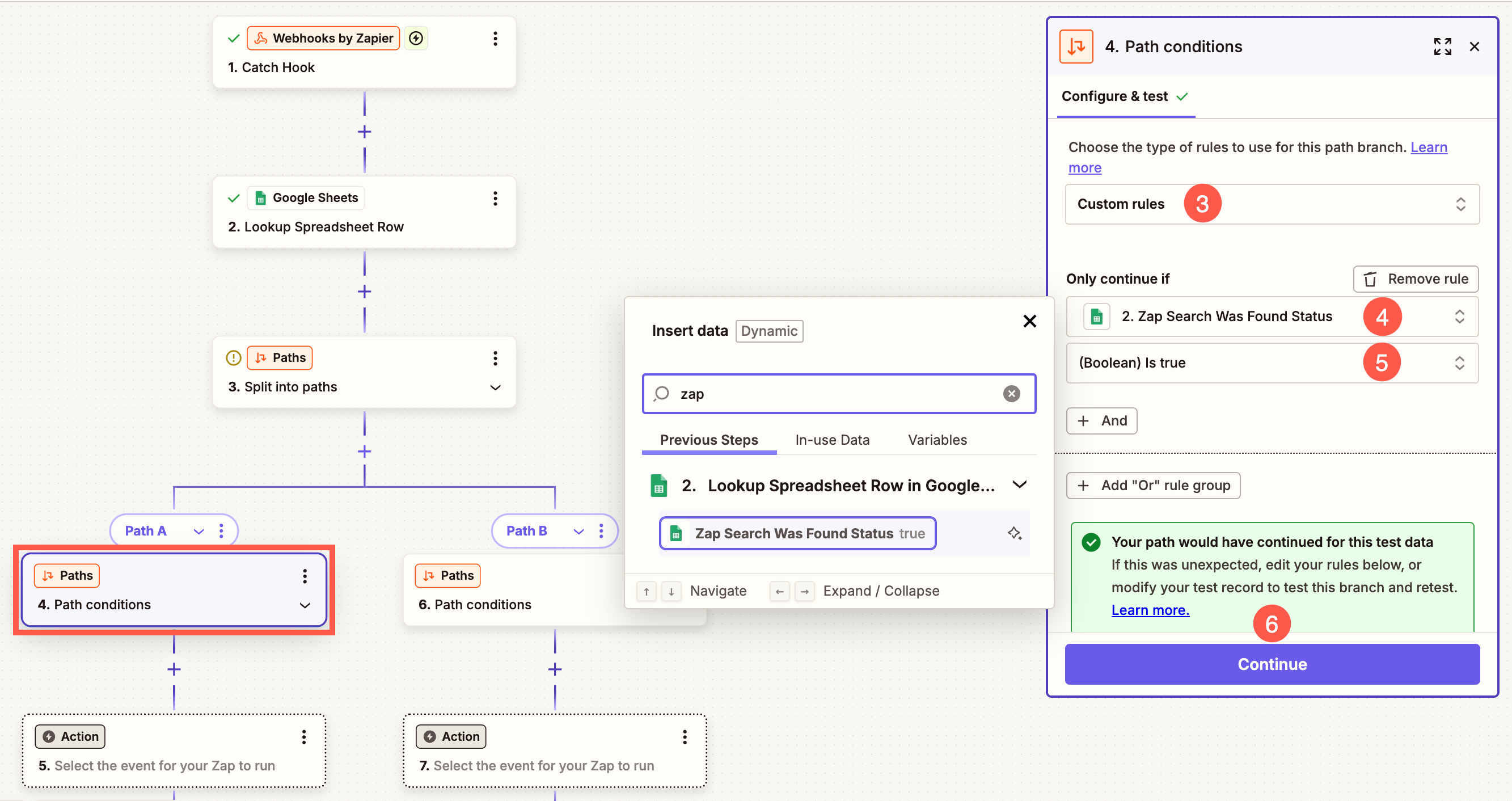Select the Catch Hook step card
The width and height of the screenshot is (1512, 801).
click(364, 53)
